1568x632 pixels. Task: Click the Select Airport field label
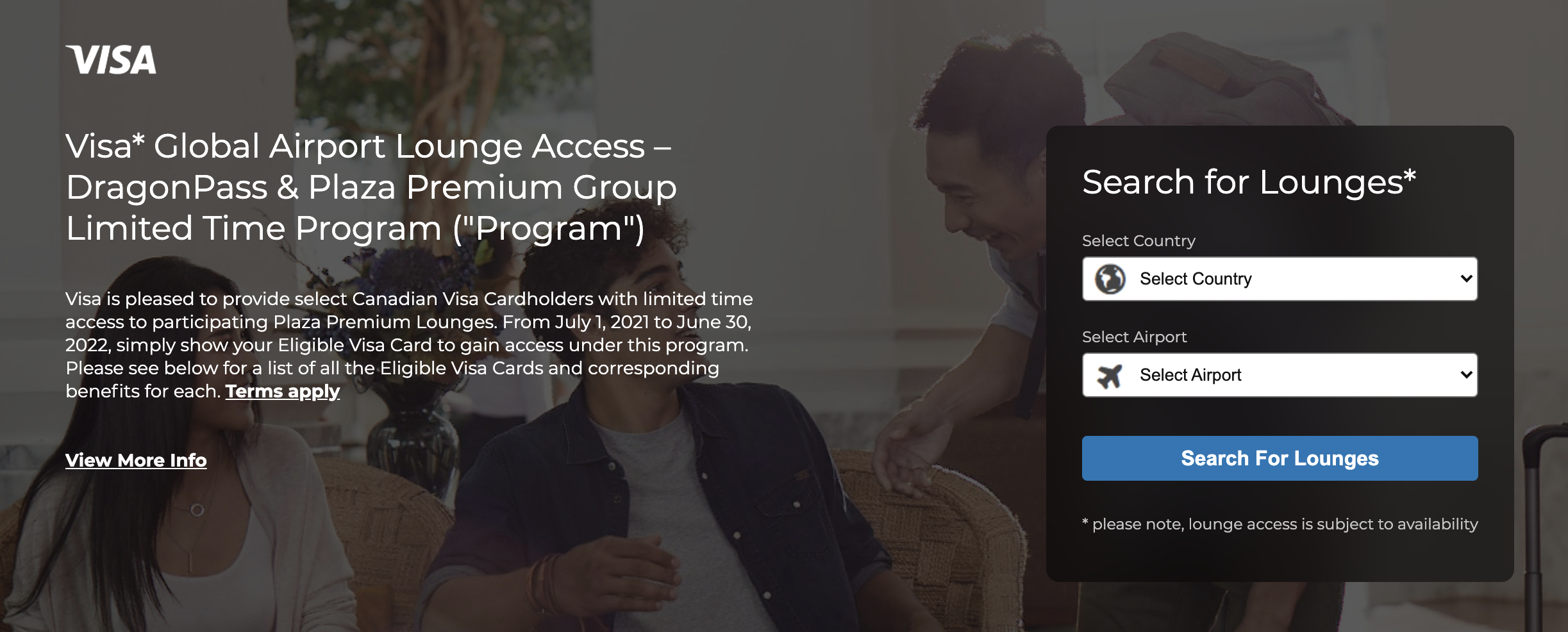[1134, 337]
